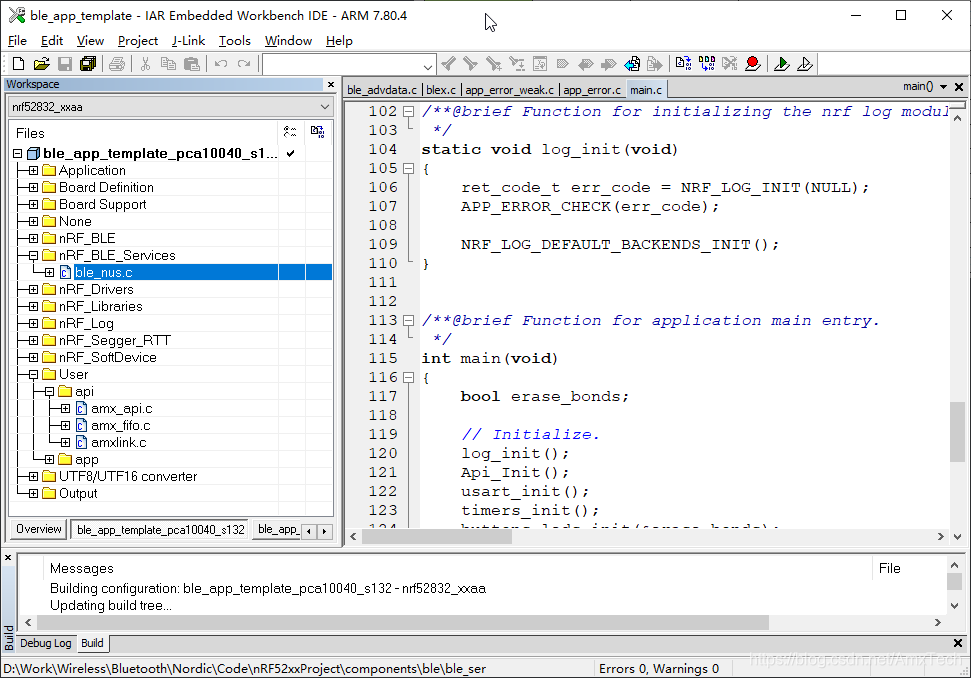The width and height of the screenshot is (971, 678).
Task: Click the Messages horizontal scrollbar thumb
Action: point(403,622)
